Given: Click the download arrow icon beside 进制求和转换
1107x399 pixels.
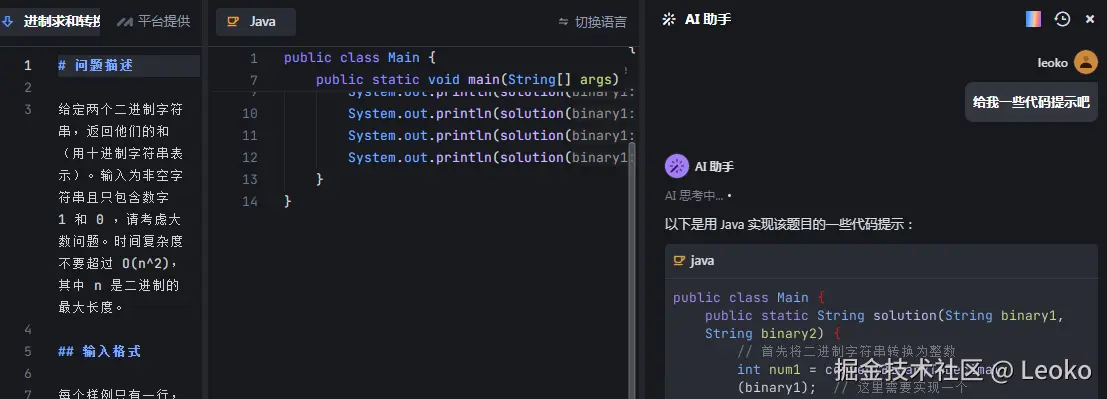Looking at the screenshot, I should pyautogui.click(x=8, y=22).
